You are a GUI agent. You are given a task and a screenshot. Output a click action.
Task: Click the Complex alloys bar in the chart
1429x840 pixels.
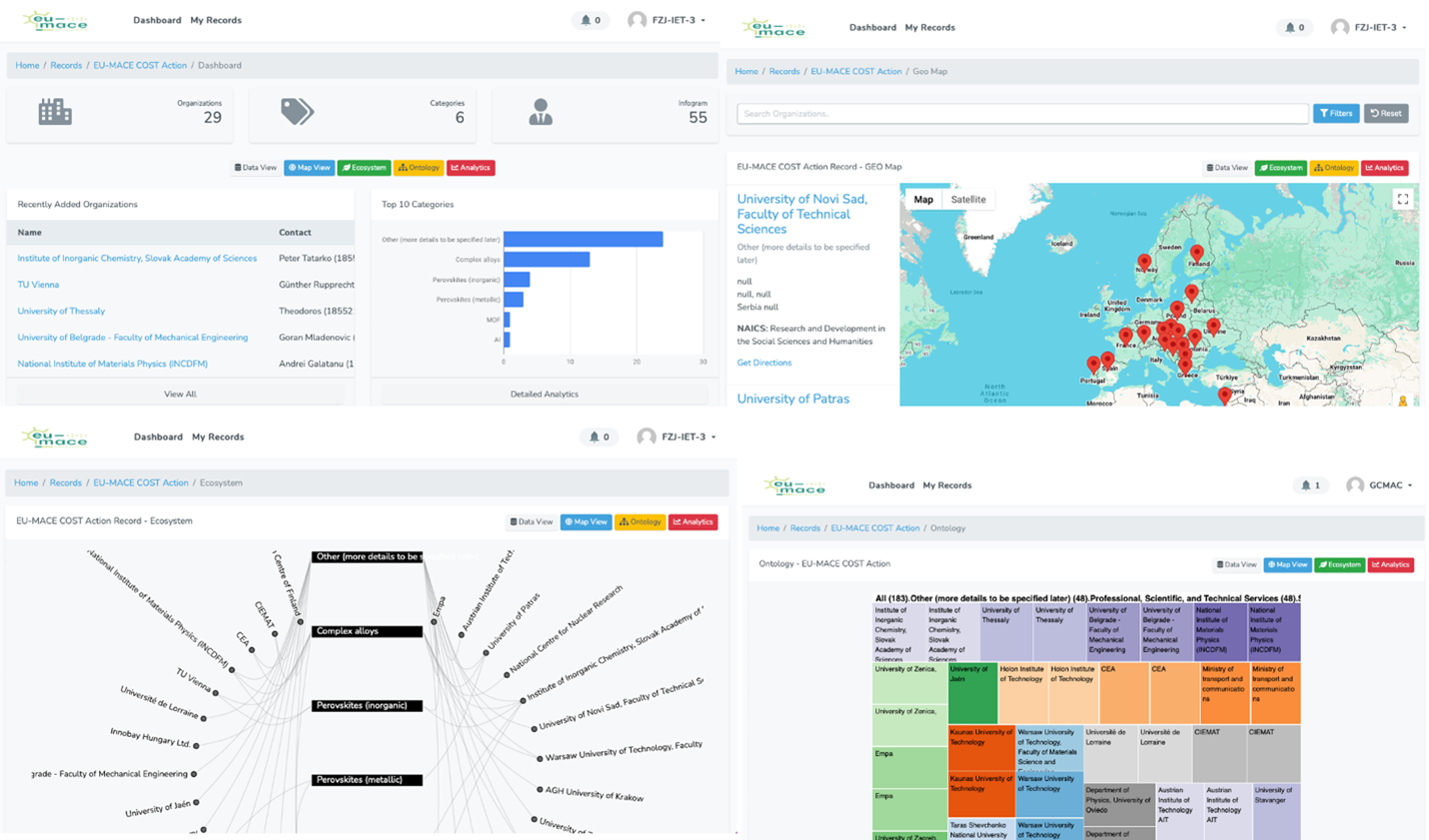(x=547, y=260)
